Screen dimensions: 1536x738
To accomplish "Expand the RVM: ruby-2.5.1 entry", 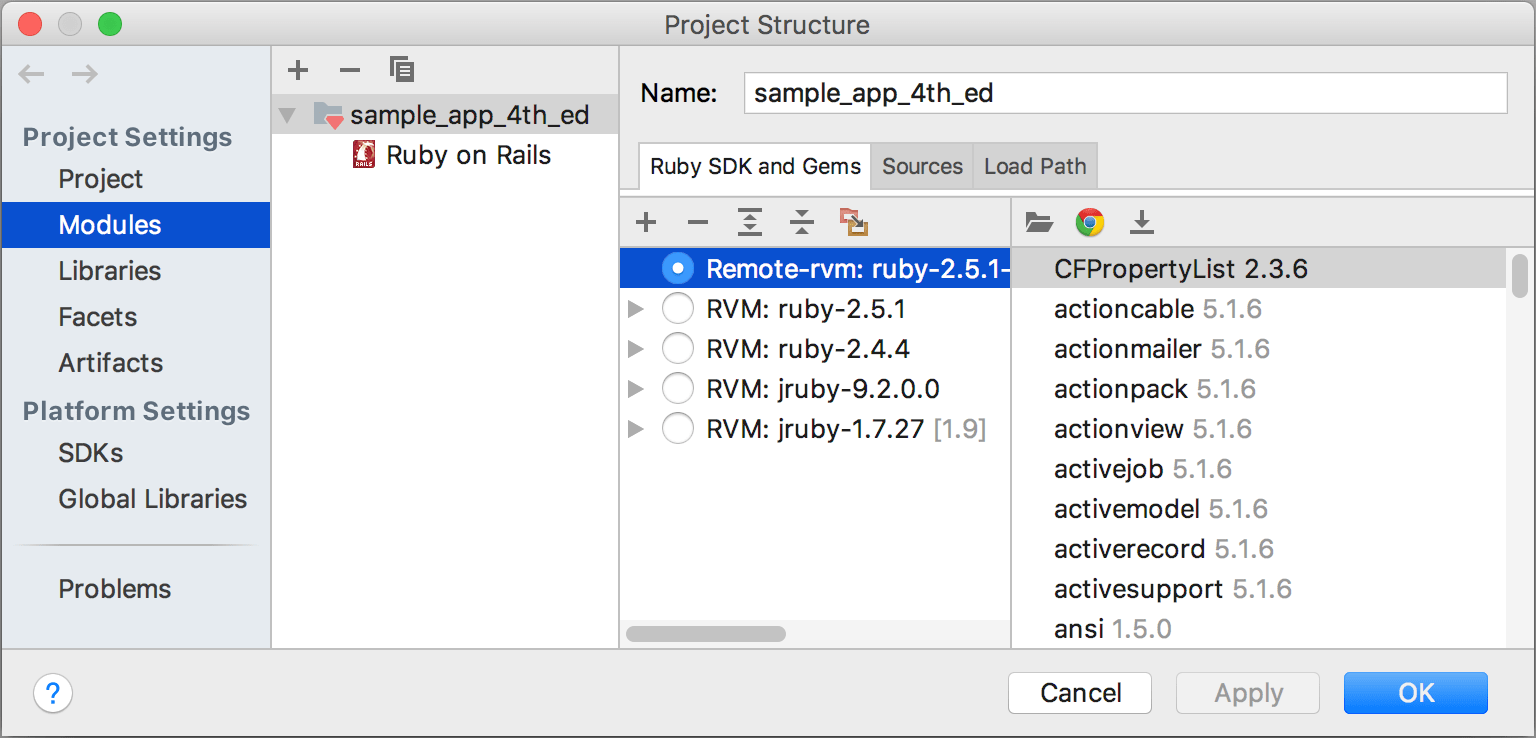I will [x=637, y=309].
